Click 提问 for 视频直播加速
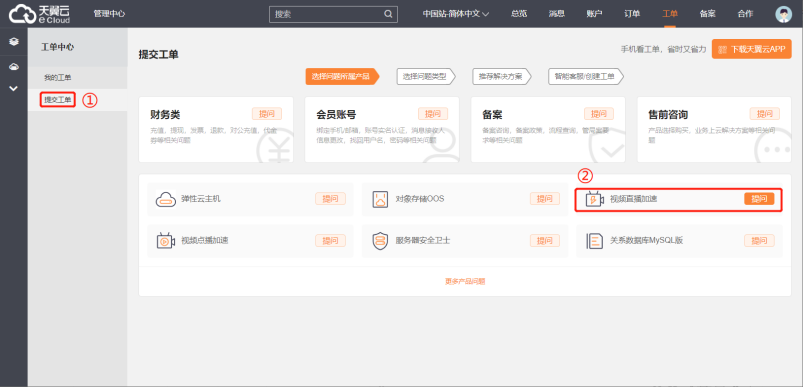 759,199
